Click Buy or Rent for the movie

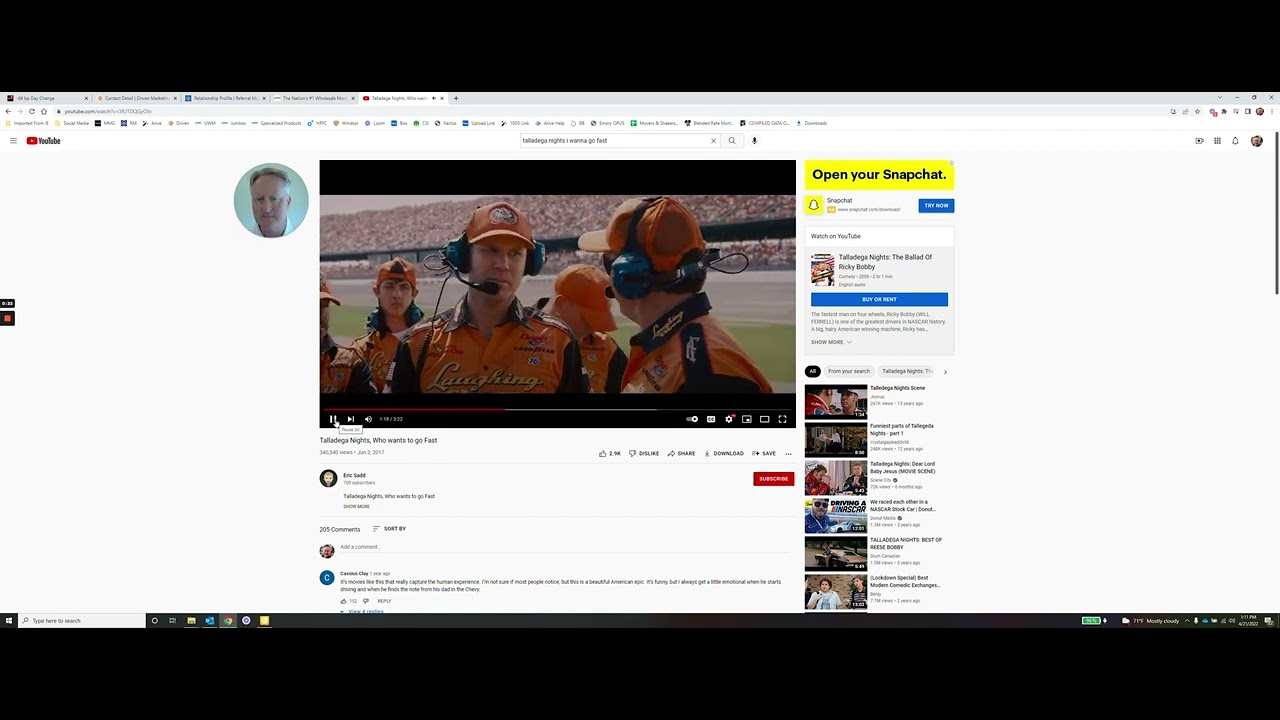coord(879,299)
